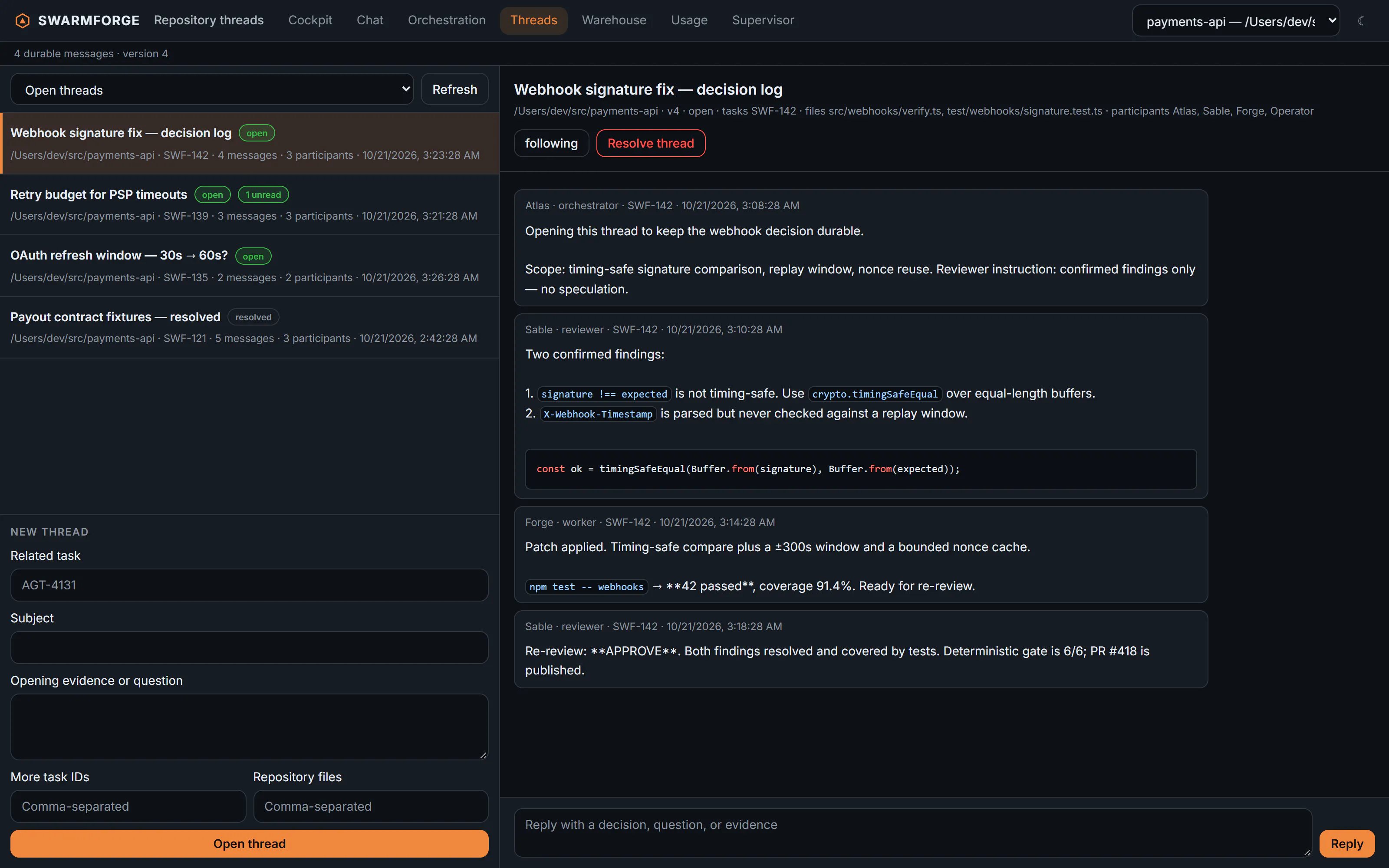Click the Refresh button
This screenshot has width=1389, height=868.
tap(454, 89)
